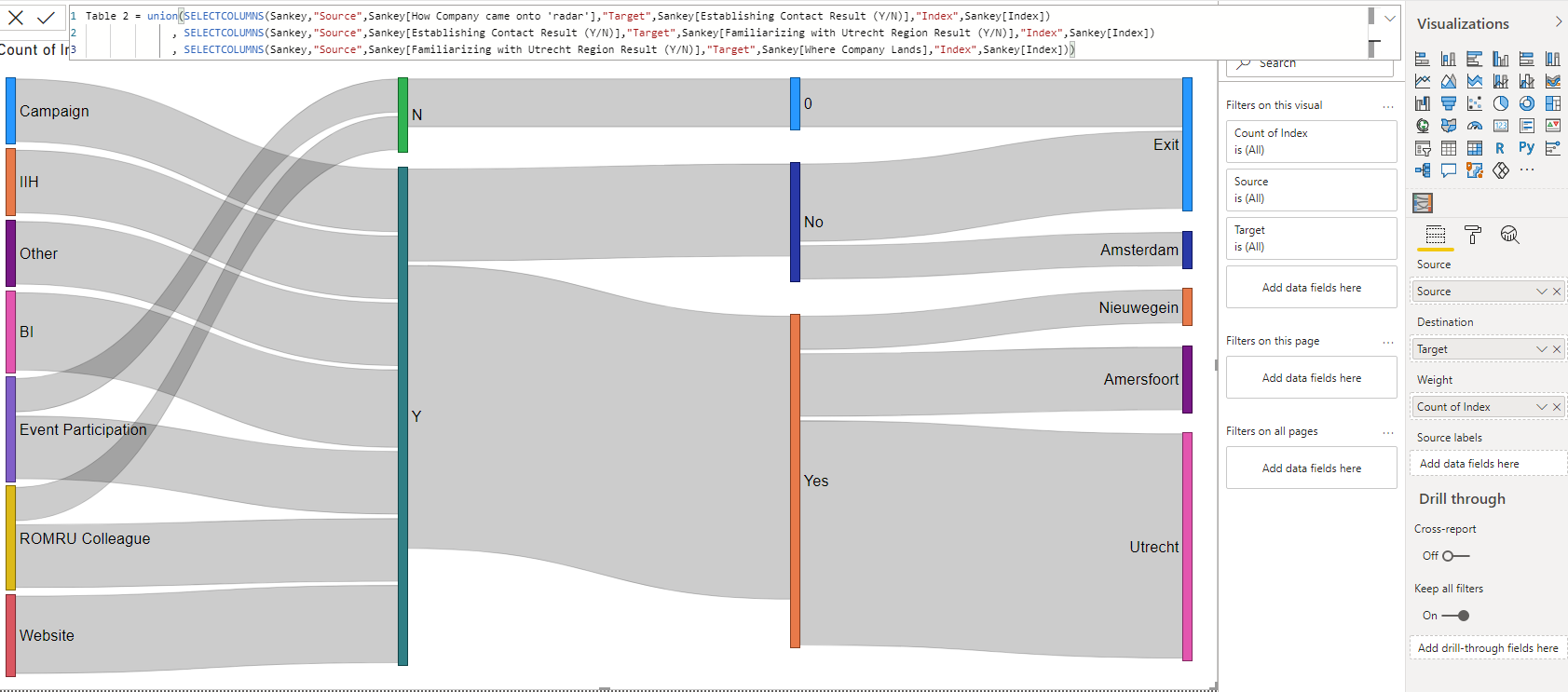Select the gauge visual
Viewport: 1568px width, 692px height.
pos(1475,126)
